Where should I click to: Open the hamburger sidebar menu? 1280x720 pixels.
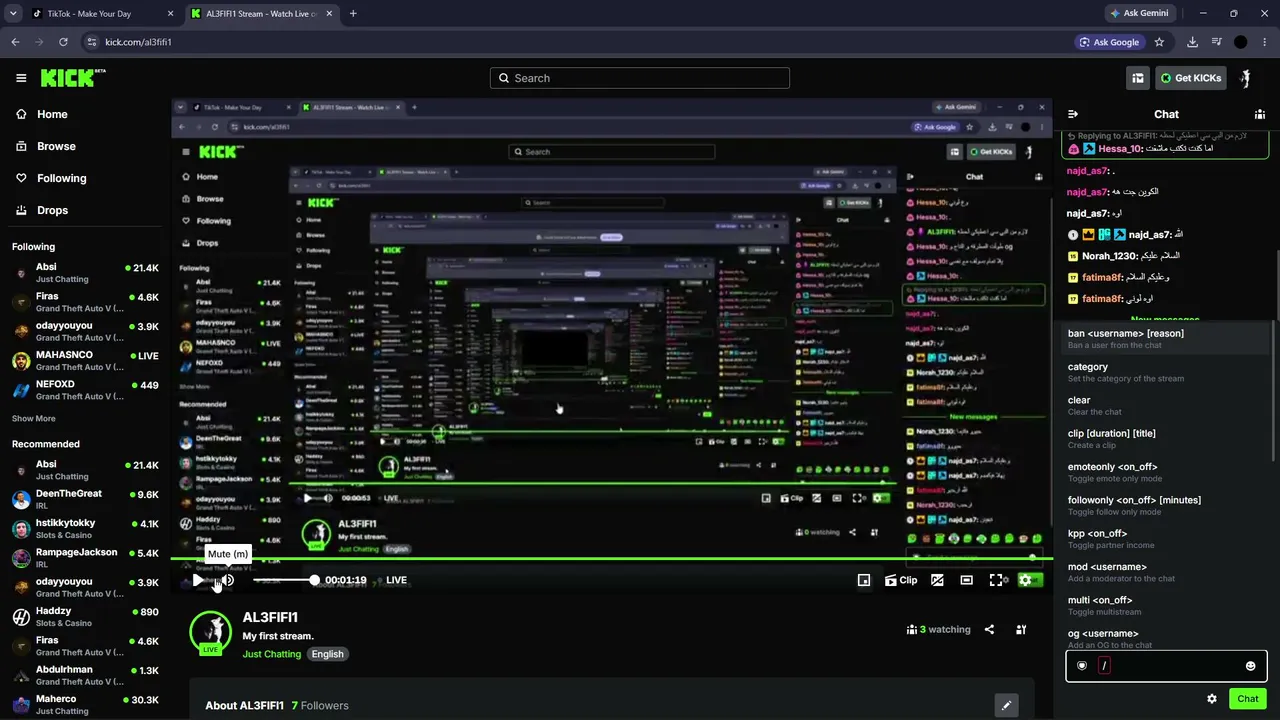(x=21, y=78)
